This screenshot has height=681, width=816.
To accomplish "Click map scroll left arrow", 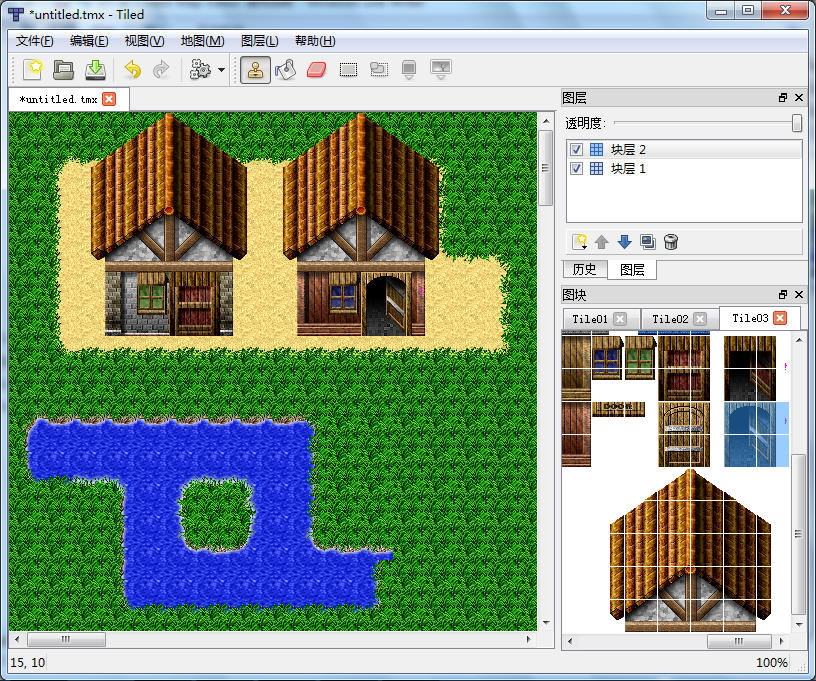I will tap(17, 639).
